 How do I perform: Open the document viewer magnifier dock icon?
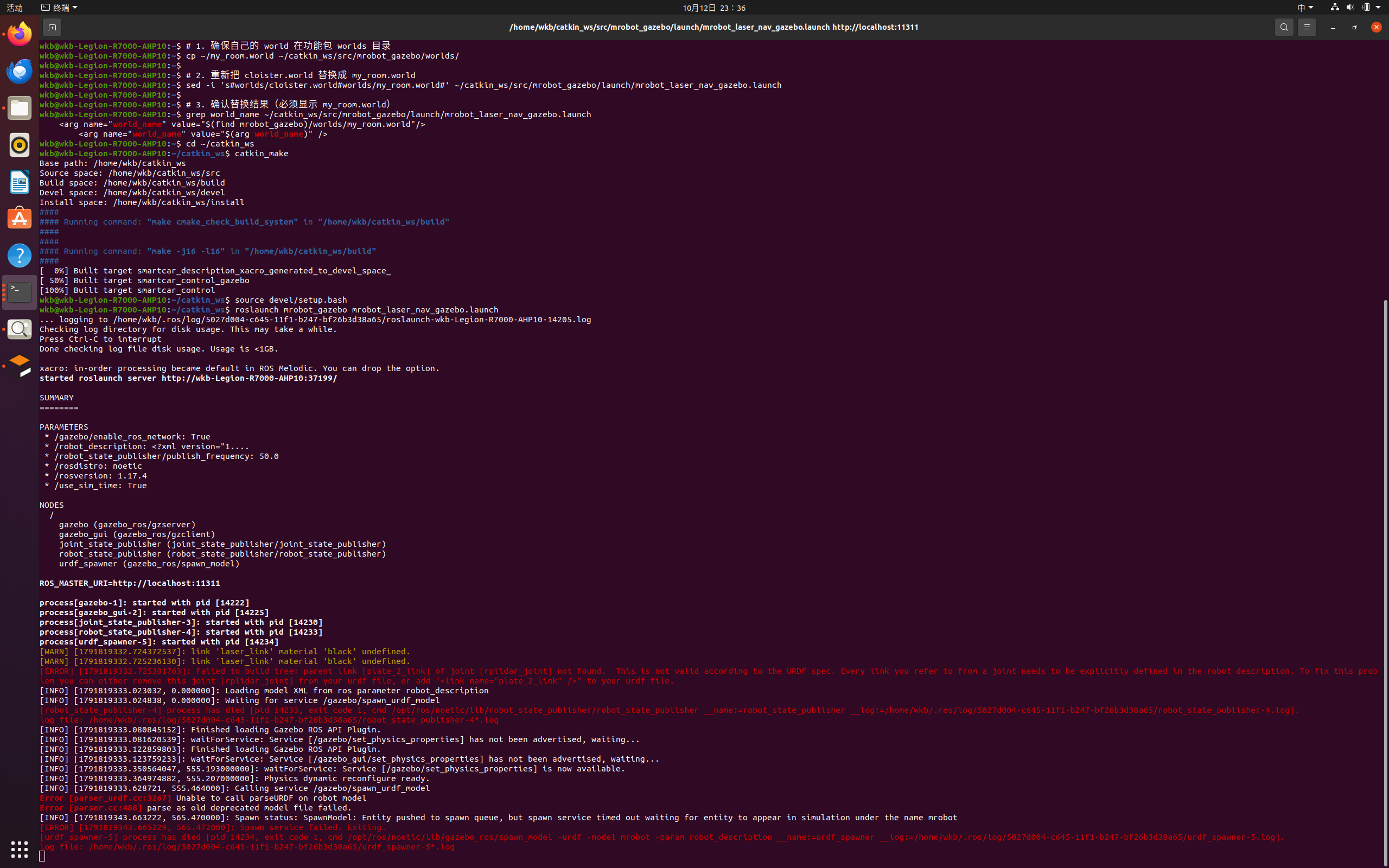[20, 329]
